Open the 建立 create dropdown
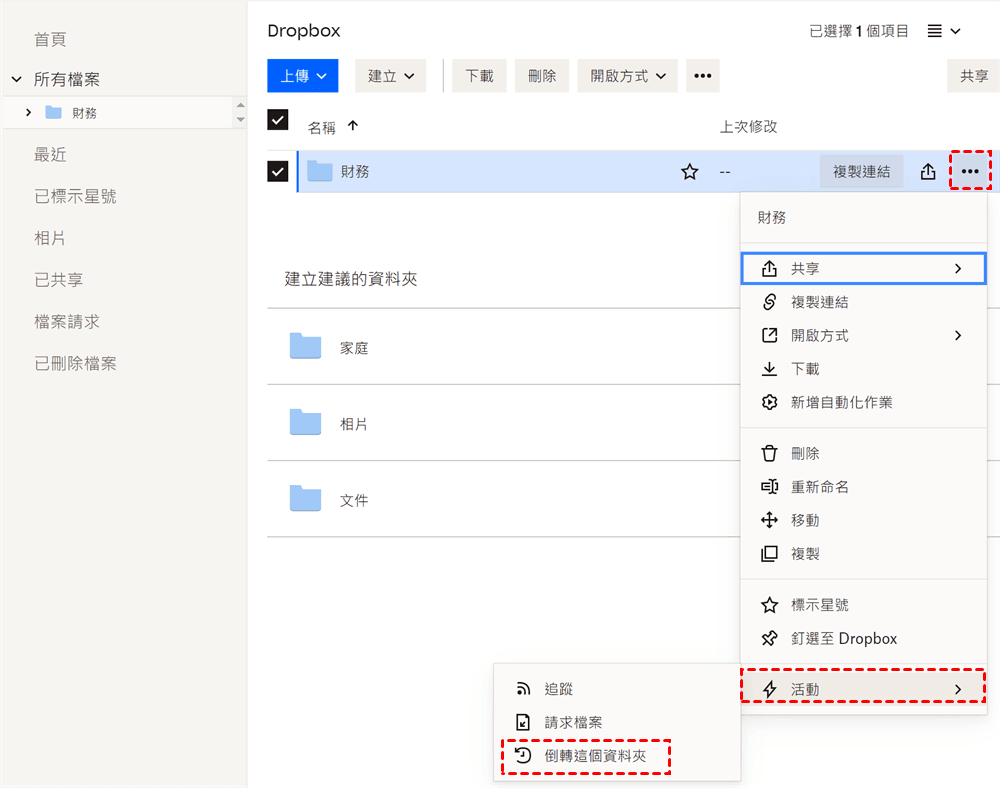The width and height of the screenshot is (1000, 788). 390,76
